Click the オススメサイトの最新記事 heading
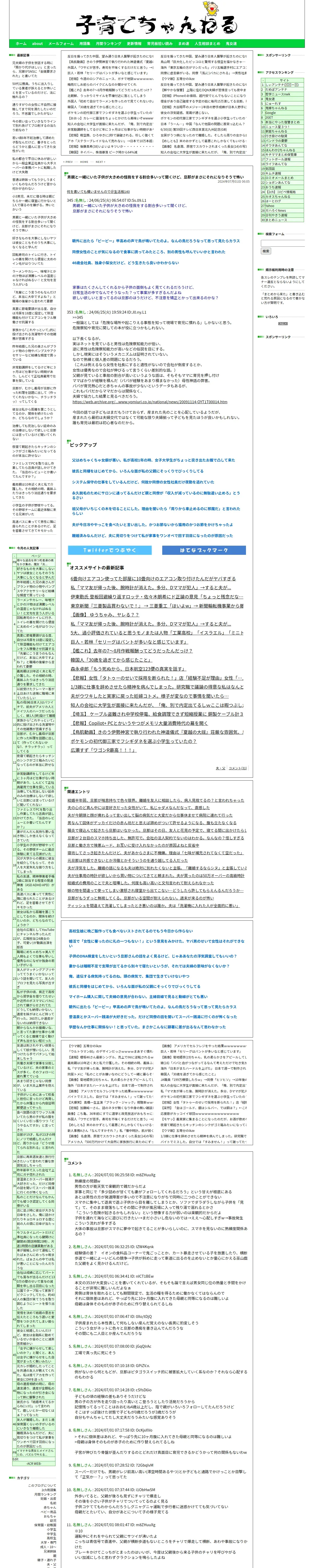The width and height of the screenshot is (314, 1568). [97, 568]
